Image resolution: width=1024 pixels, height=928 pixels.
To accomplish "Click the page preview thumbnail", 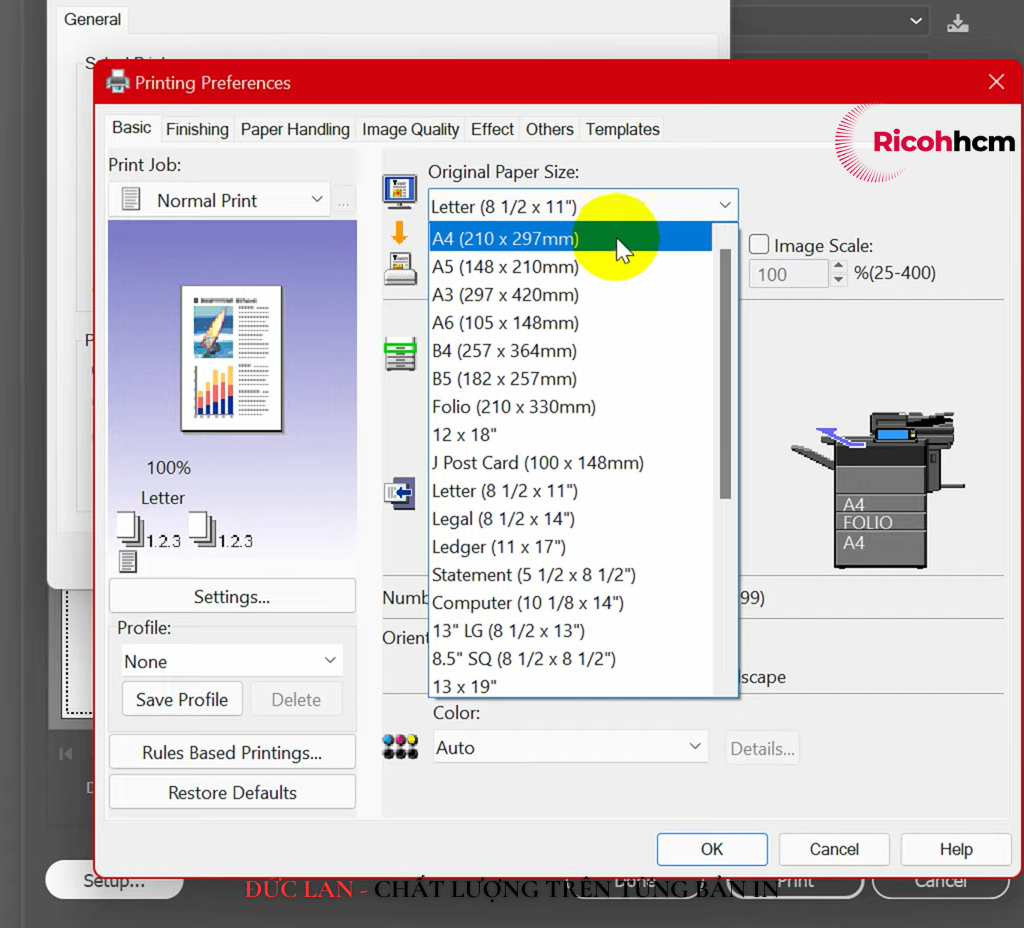I will 232,358.
